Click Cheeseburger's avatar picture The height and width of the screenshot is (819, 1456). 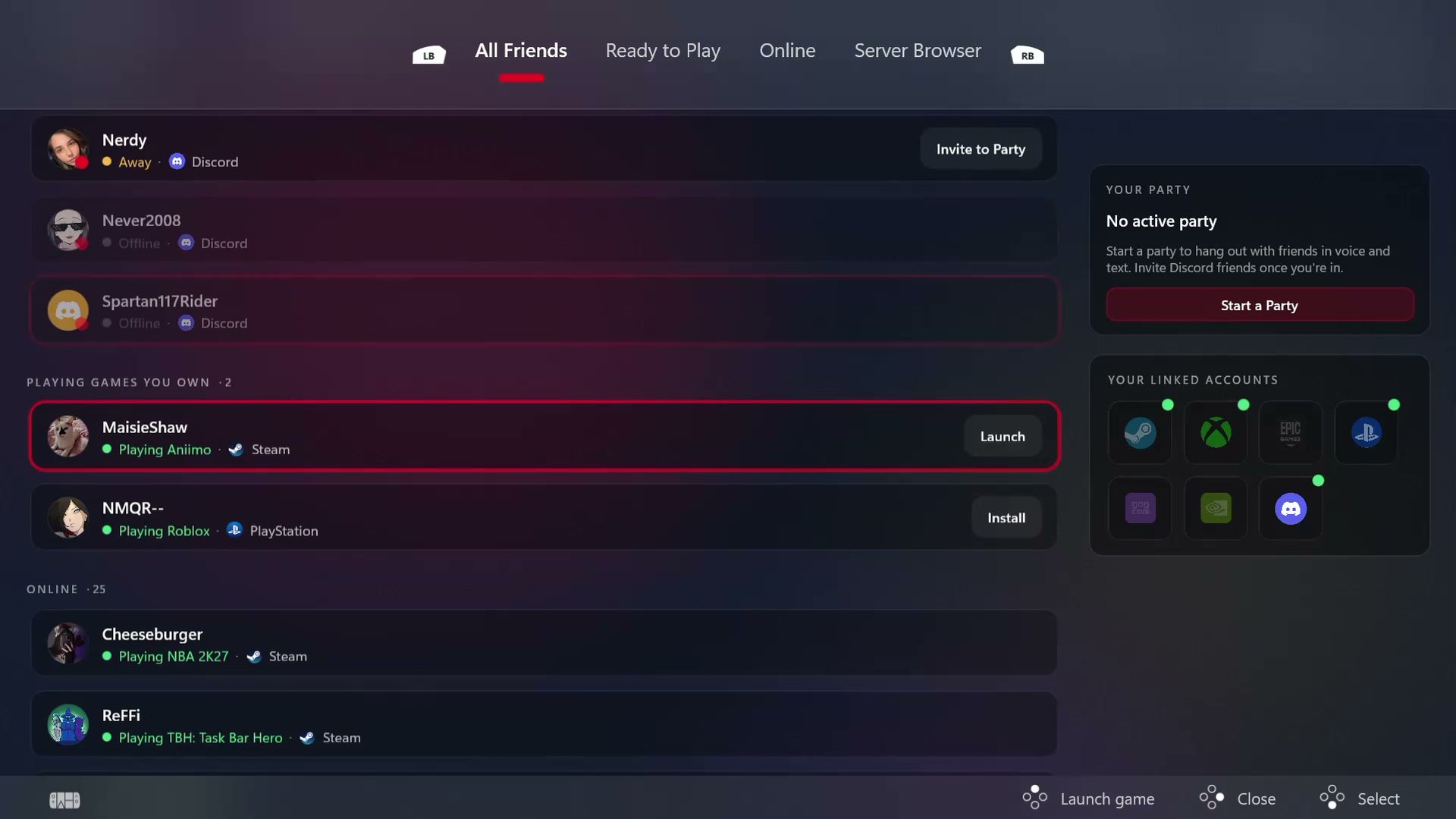tap(67, 643)
